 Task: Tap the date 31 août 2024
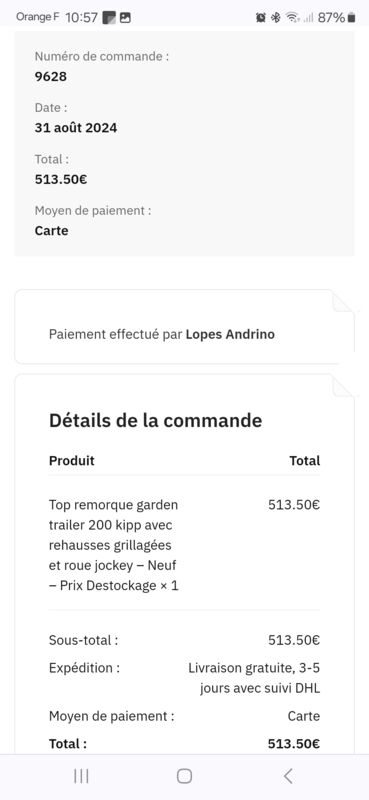pyautogui.click(x=76, y=128)
